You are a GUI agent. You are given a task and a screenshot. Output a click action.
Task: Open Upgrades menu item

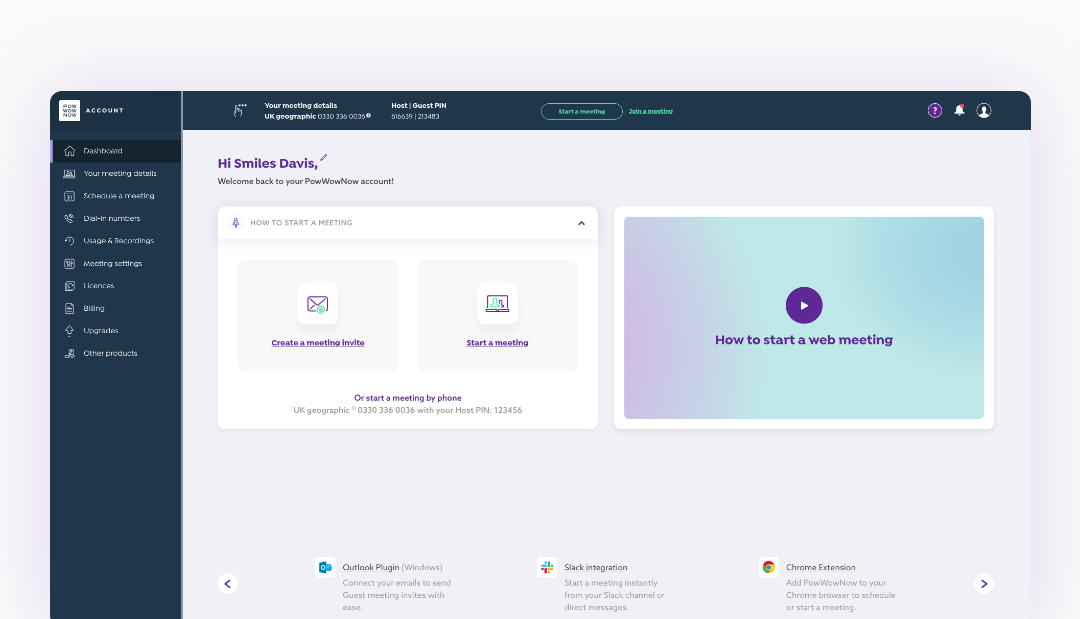coord(116,331)
